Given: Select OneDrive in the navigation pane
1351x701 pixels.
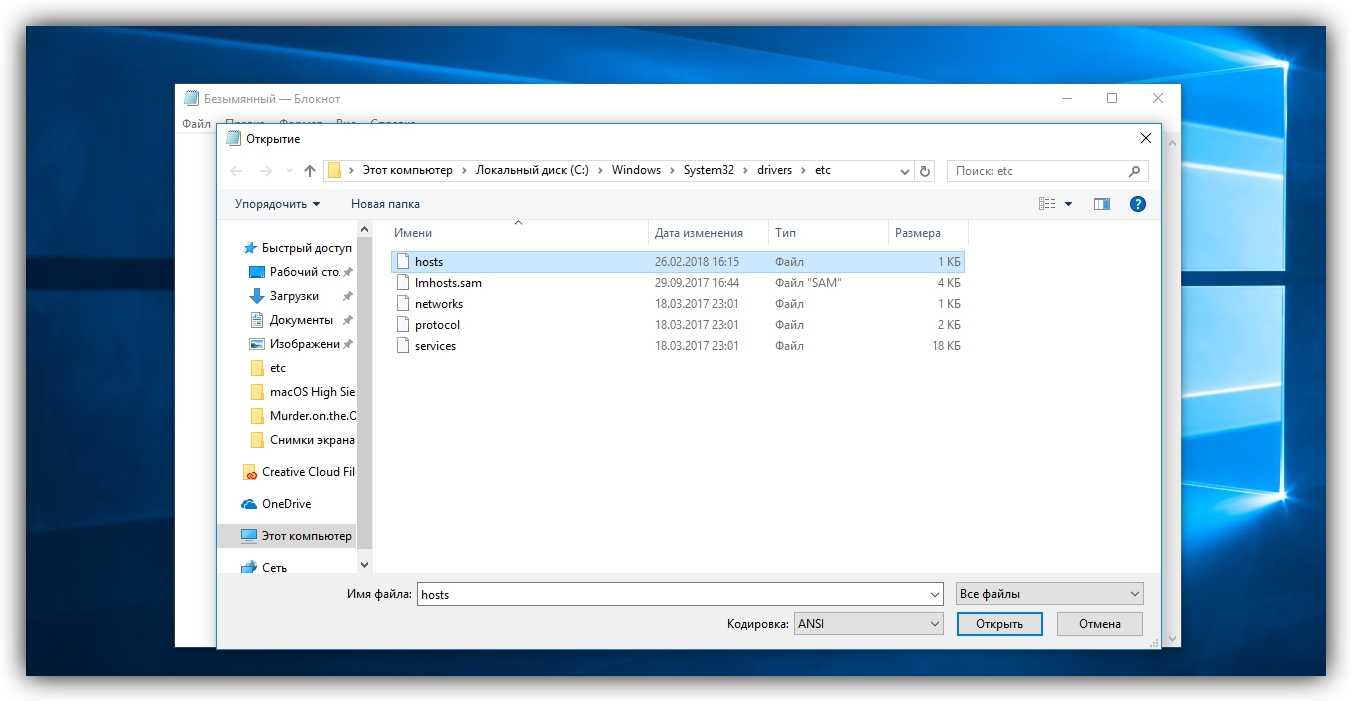Looking at the screenshot, I should 286,504.
